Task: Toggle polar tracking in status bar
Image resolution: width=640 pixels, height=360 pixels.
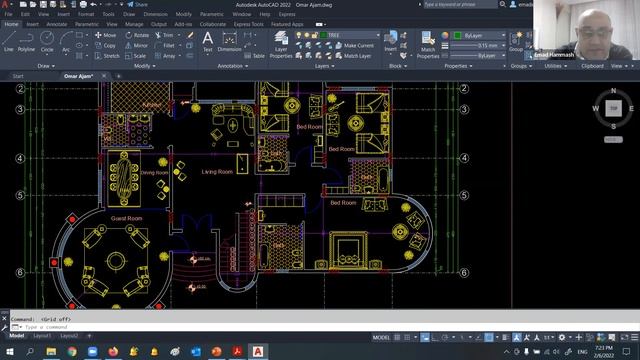Action: pos(445,338)
